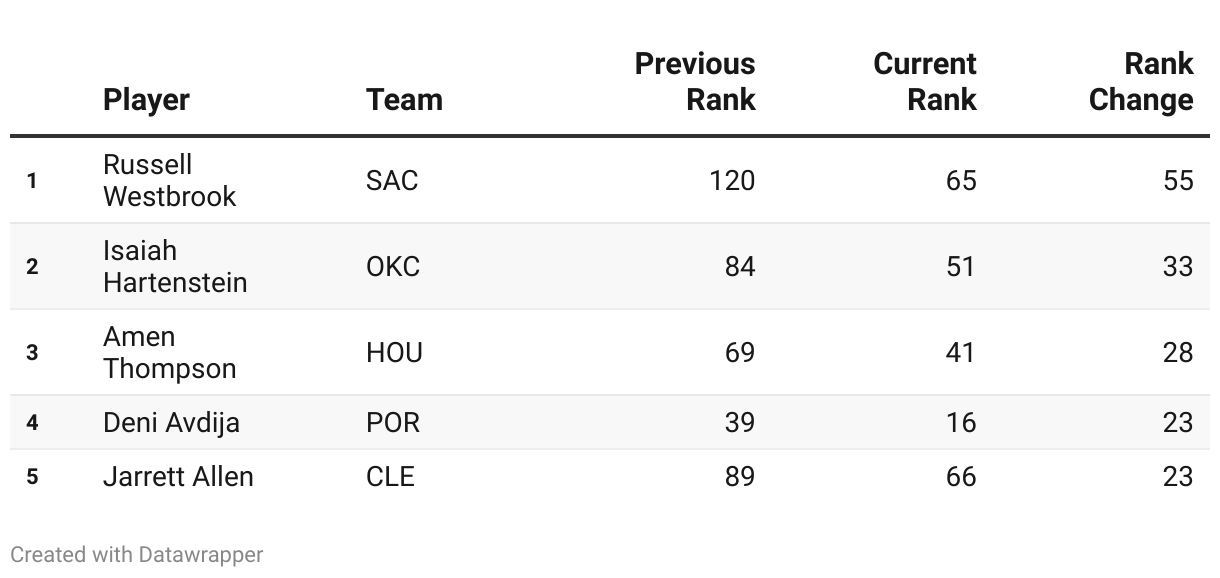
Task: Click the Amen Thompson player cell
Action: pos(169,352)
